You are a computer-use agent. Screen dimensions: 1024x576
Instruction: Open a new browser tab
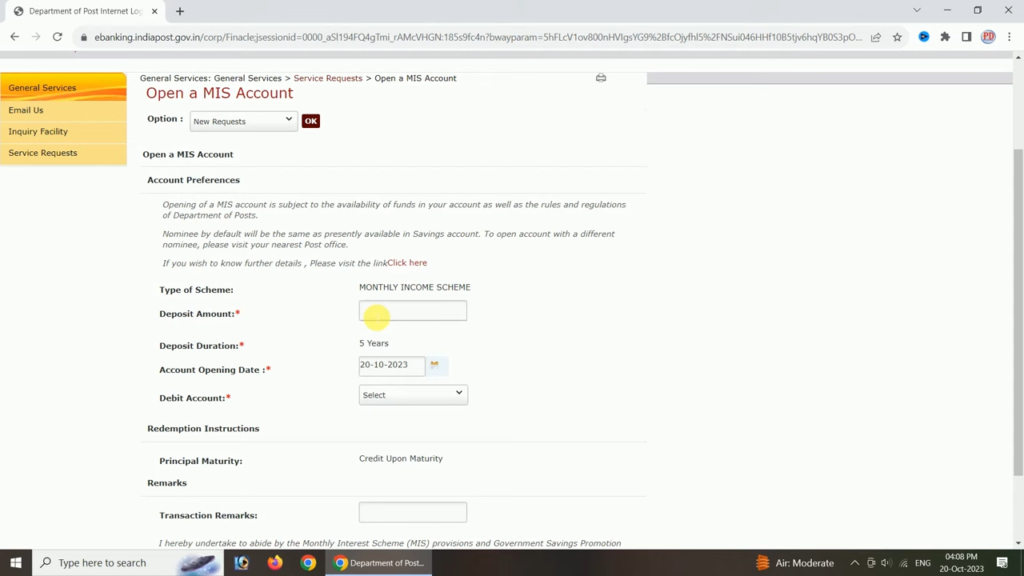(180, 11)
